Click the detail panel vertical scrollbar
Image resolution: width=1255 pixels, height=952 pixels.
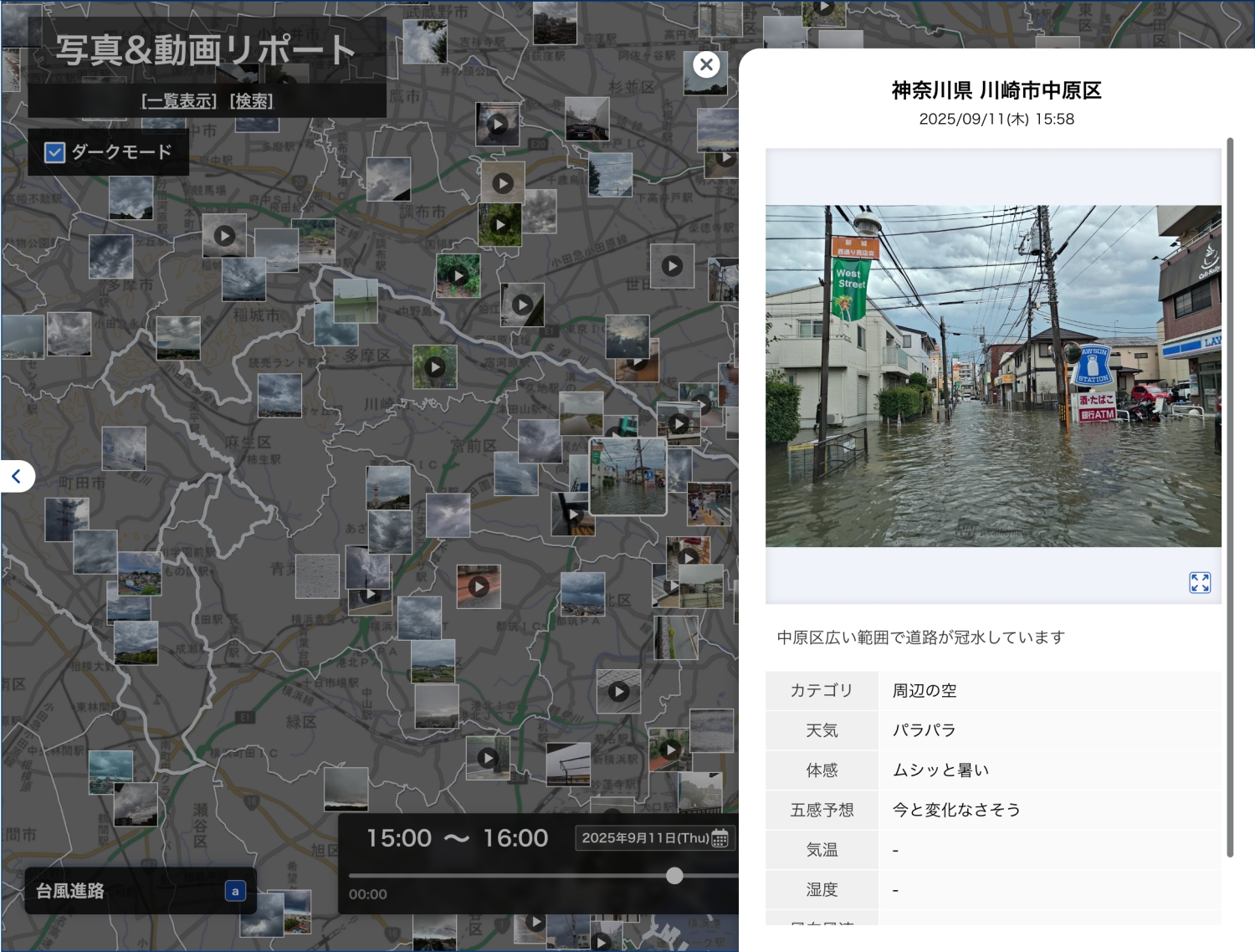tap(1230, 497)
